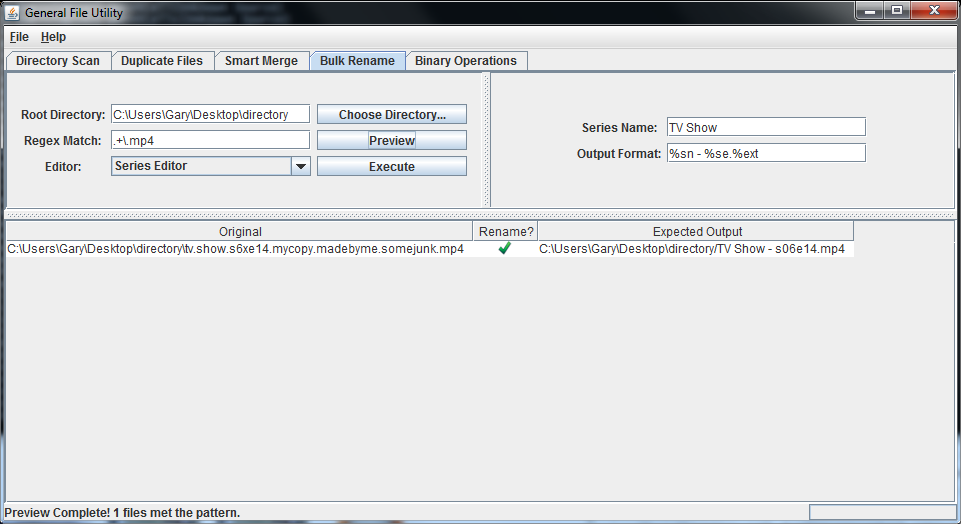Click the Expected Output column header
This screenshot has width=961, height=524.
tap(696, 231)
